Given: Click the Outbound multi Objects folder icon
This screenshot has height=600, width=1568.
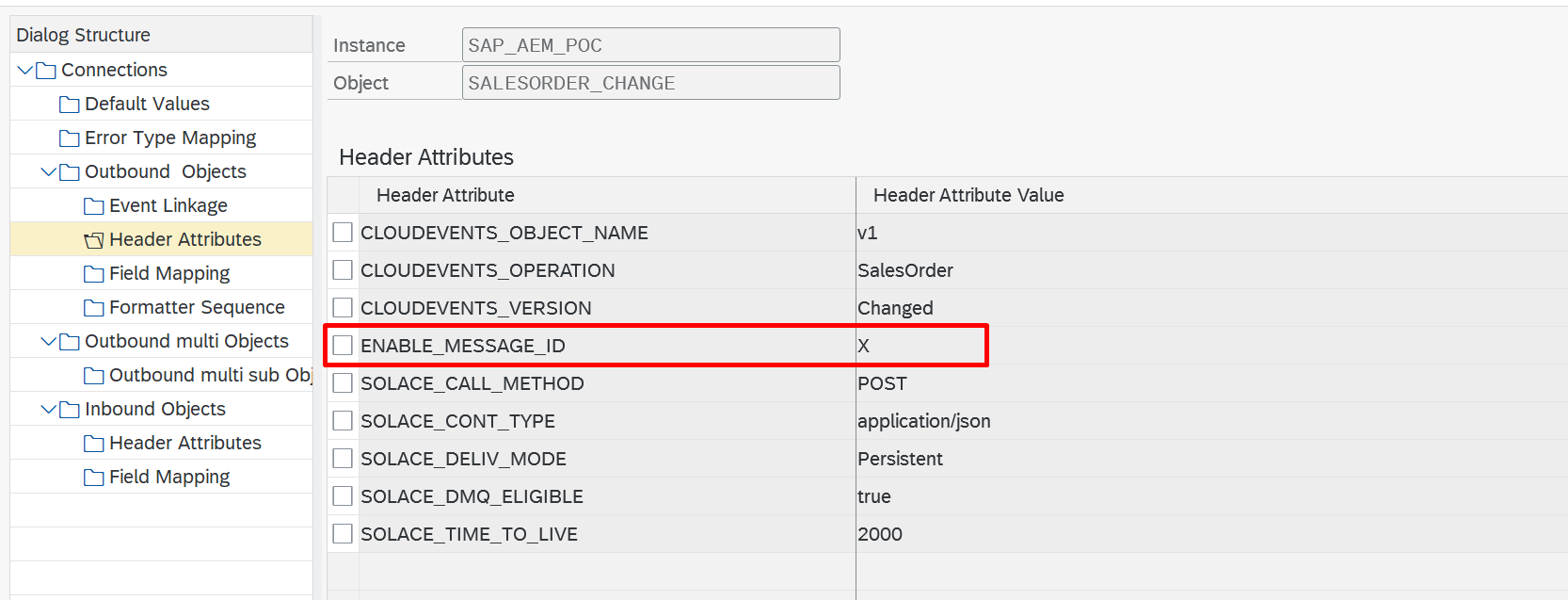Looking at the screenshot, I should [x=70, y=342].
